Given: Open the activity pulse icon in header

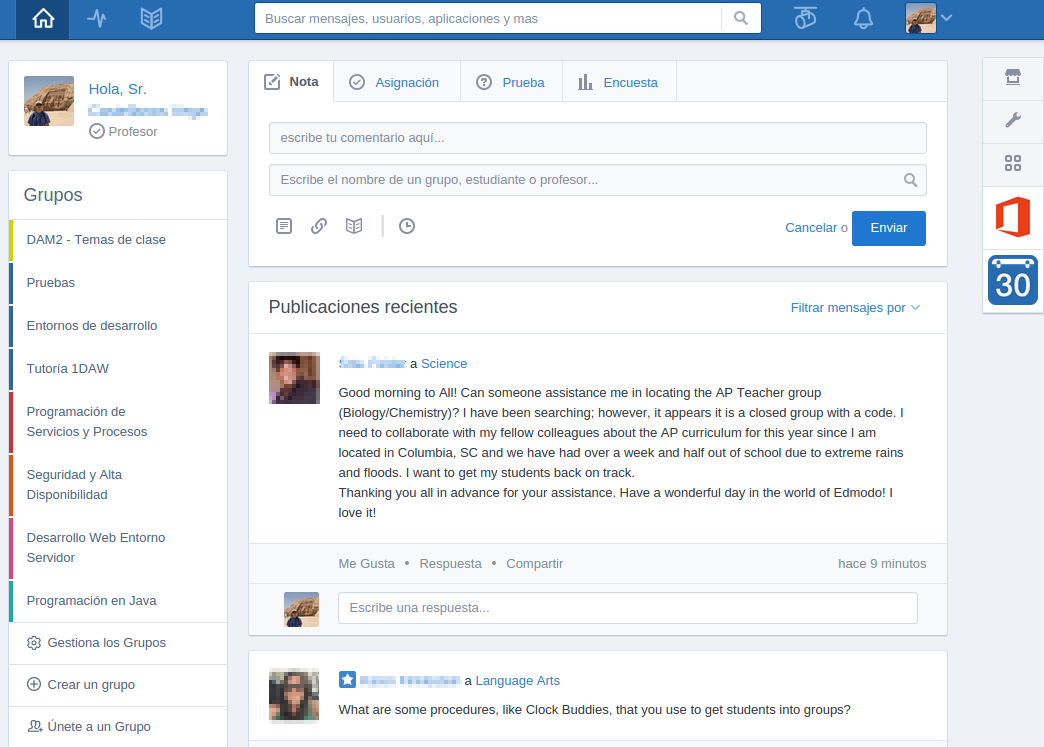Looking at the screenshot, I should click(x=97, y=19).
